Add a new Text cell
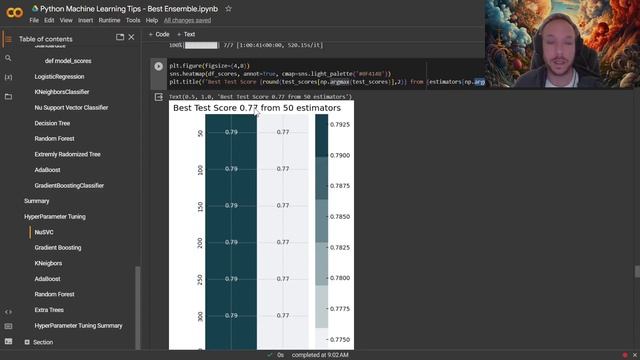Screen dimensions: 640x360 pos(186,34)
